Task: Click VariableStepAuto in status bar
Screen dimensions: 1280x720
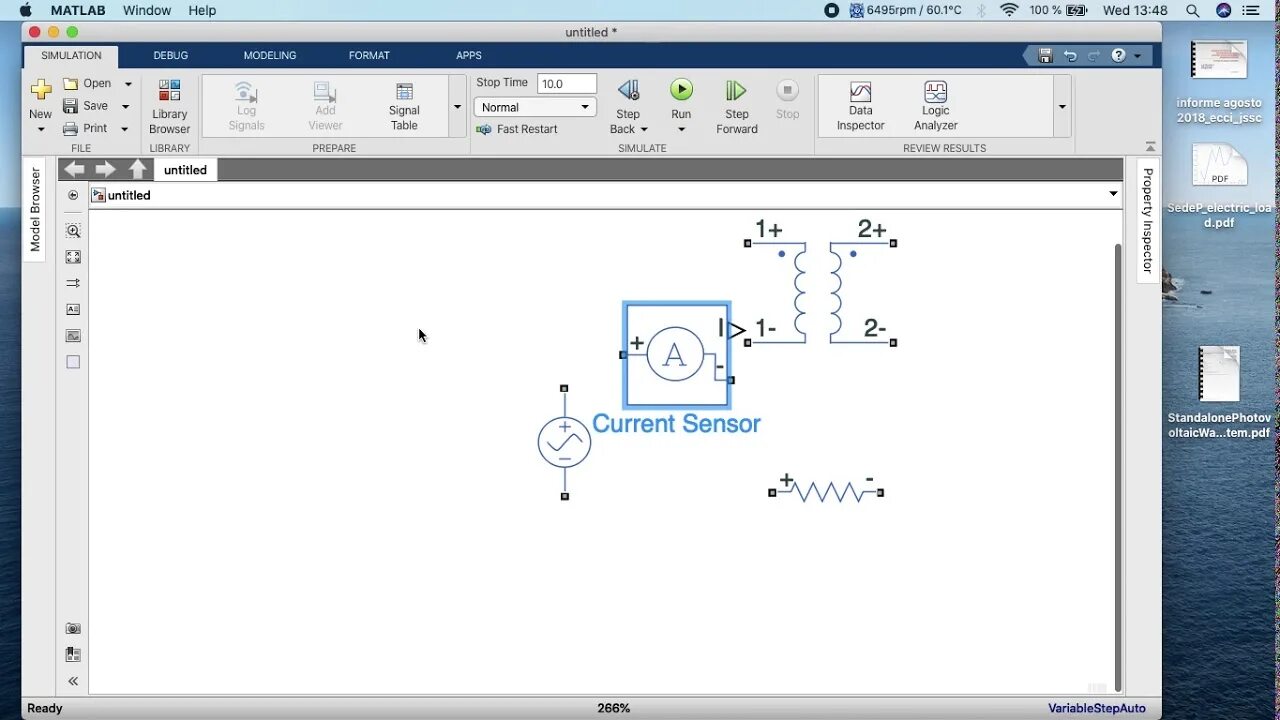Action: point(1097,708)
